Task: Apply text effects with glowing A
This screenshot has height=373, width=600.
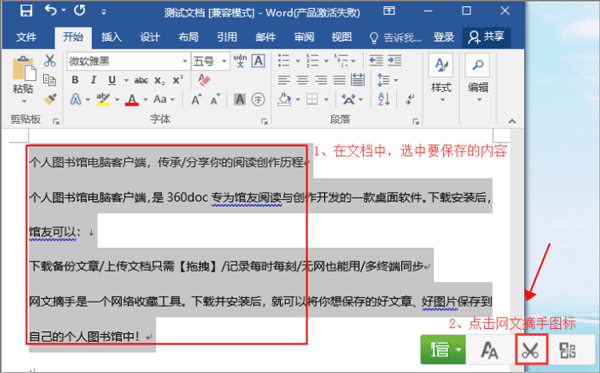Action: pos(76,99)
